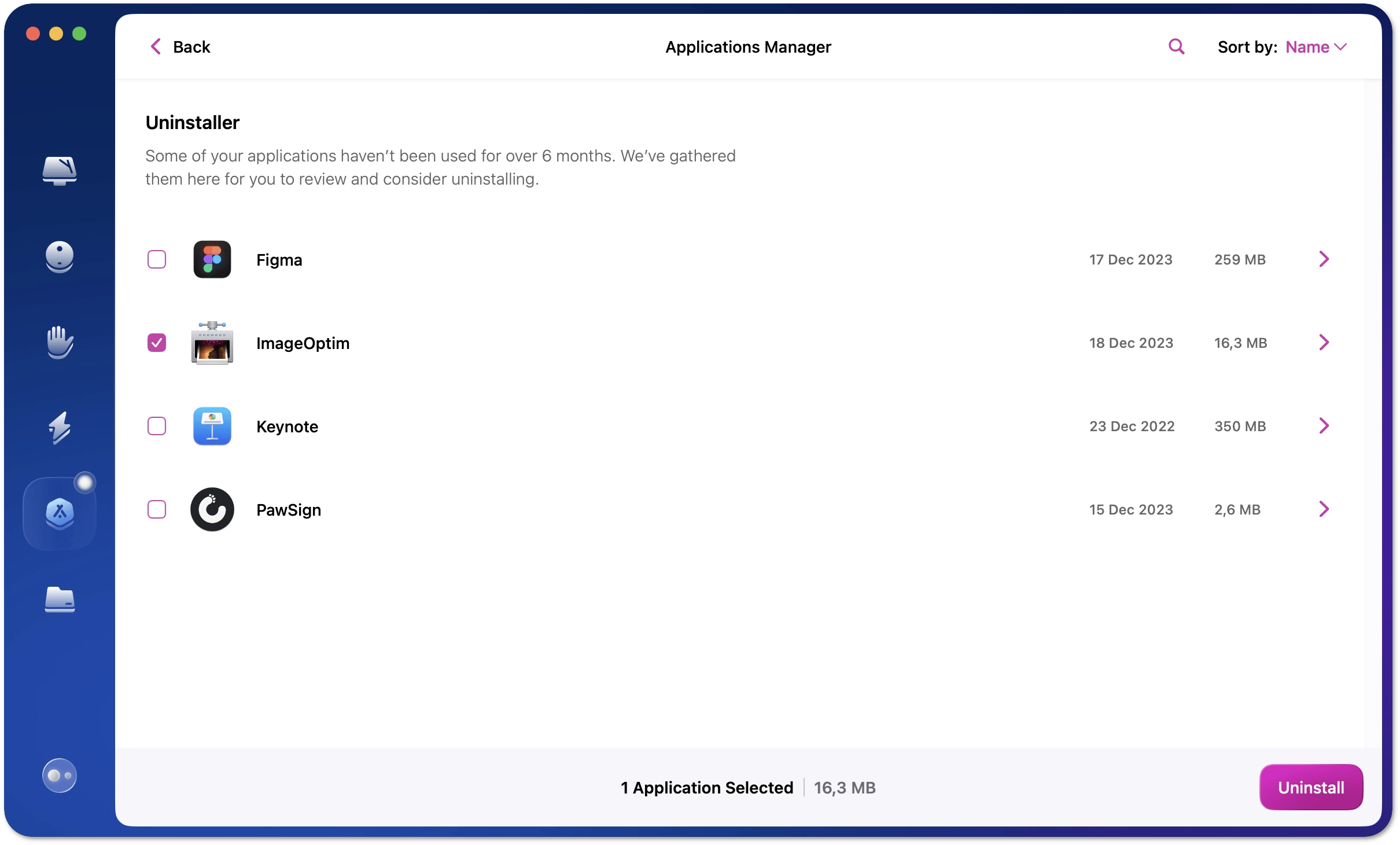Open the Smart Scan sidebar icon
Viewport: 1400px width, 845px height.
[x=60, y=171]
